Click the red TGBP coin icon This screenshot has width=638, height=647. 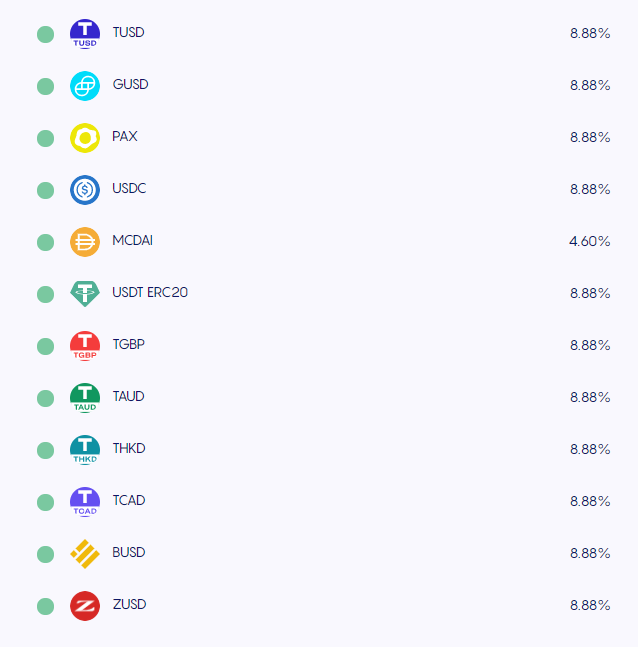pyautogui.click(x=85, y=346)
